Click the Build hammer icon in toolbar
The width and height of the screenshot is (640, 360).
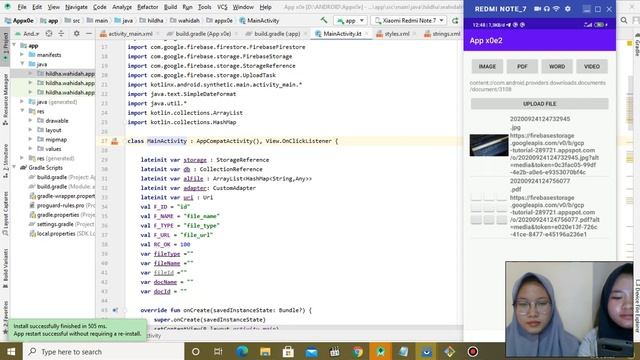[x=324, y=20]
